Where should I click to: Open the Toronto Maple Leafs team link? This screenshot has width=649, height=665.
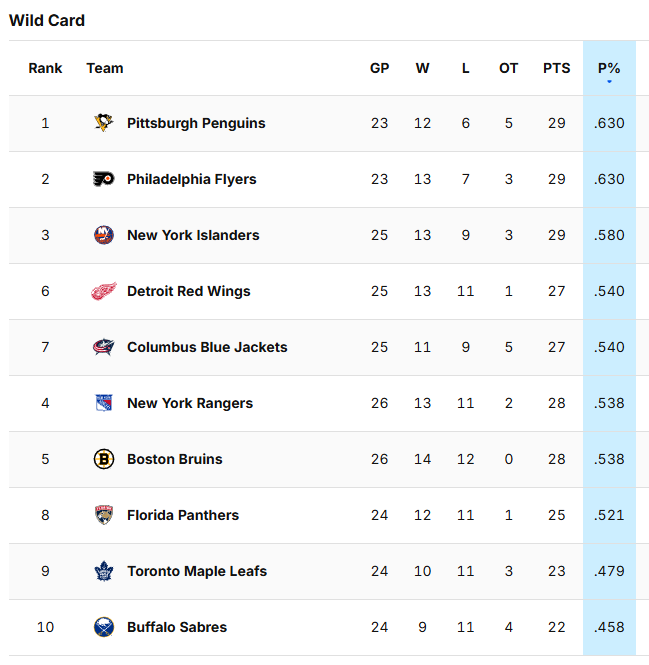[x=197, y=571]
